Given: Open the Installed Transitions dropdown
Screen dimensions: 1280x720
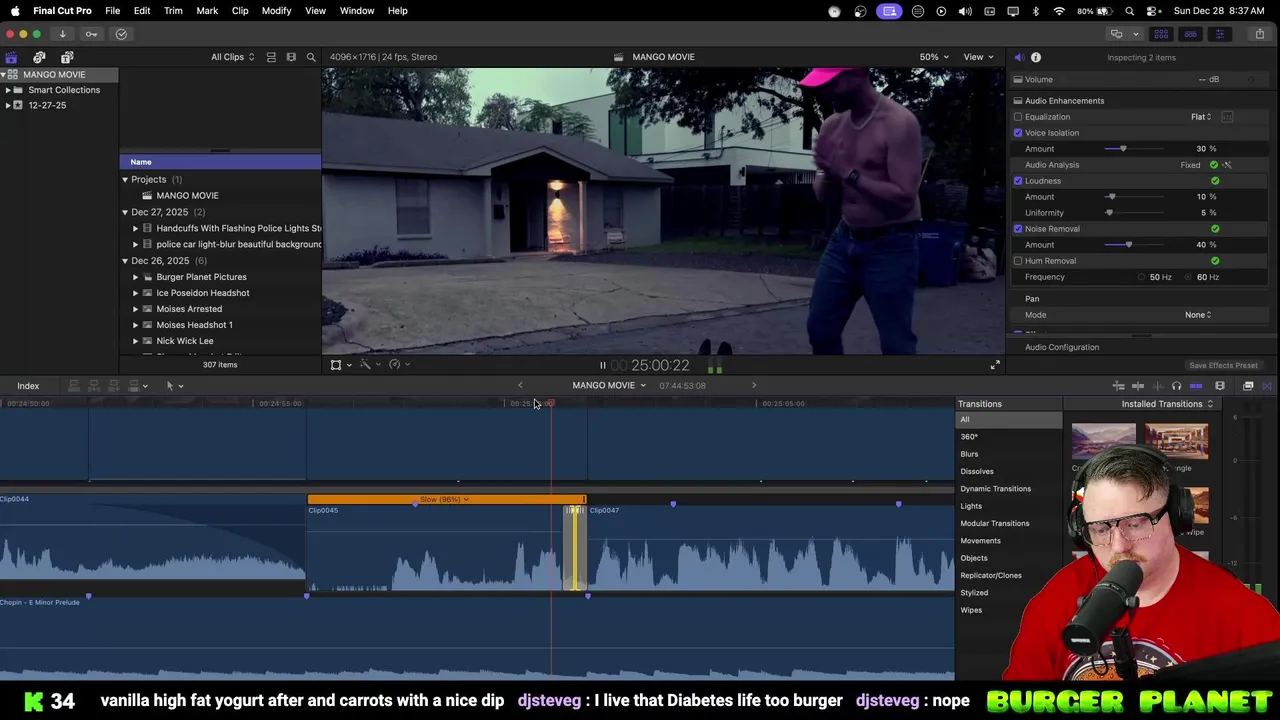Looking at the screenshot, I should point(1167,404).
